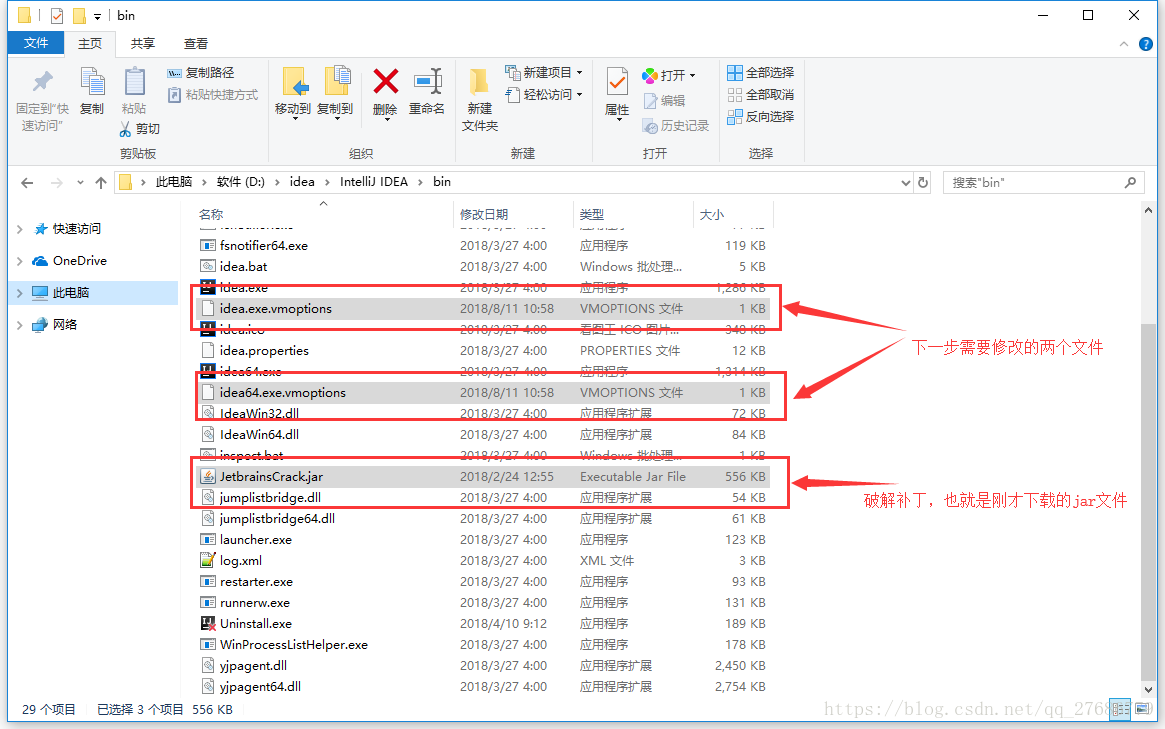This screenshot has width=1165, height=729.
Task: Click the red X delete icon
Action: click(x=386, y=82)
